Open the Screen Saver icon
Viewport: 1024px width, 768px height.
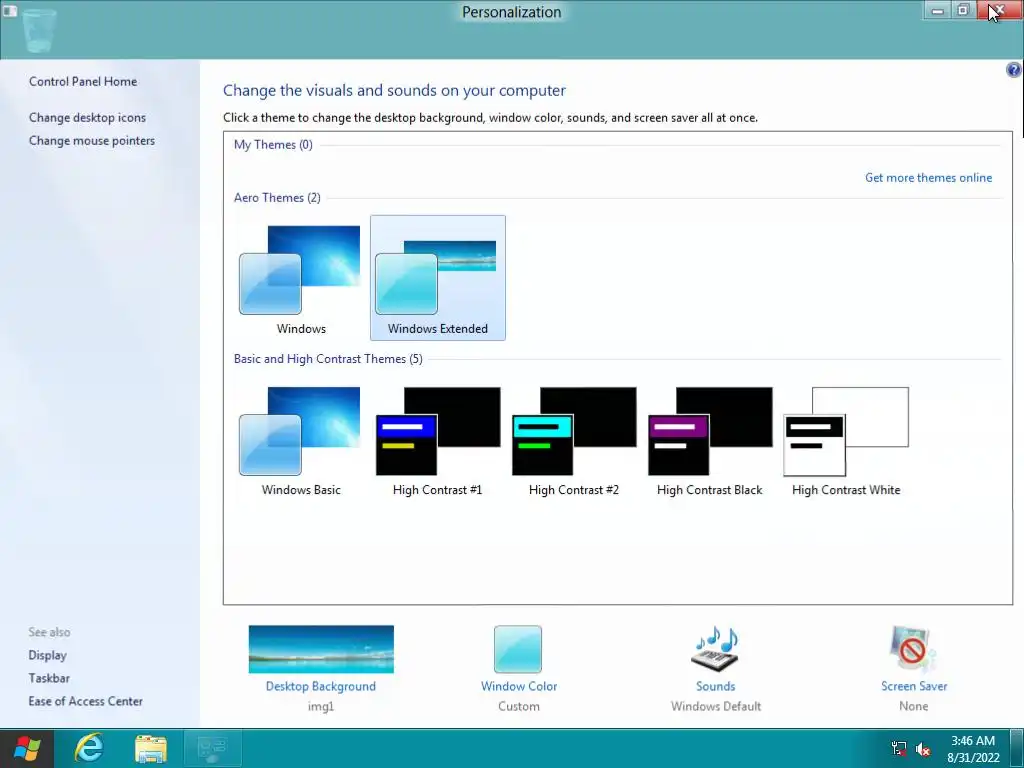click(913, 648)
